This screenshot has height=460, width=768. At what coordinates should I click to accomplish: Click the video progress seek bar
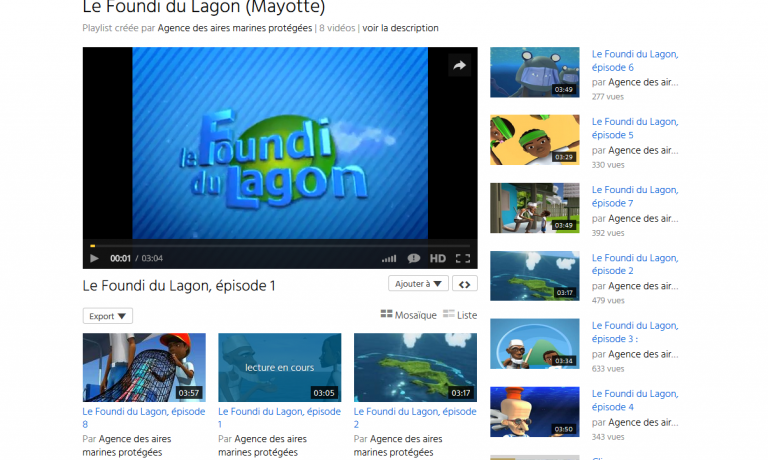coord(280,245)
